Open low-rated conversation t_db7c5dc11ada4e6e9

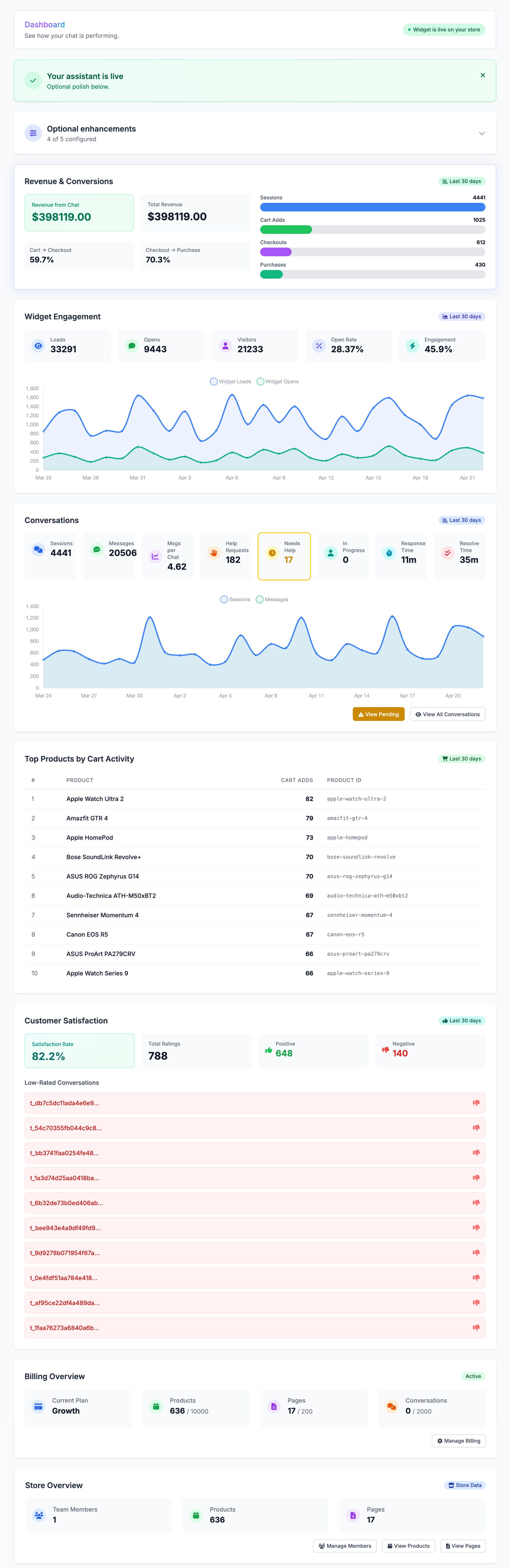click(x=254, y=1102)
